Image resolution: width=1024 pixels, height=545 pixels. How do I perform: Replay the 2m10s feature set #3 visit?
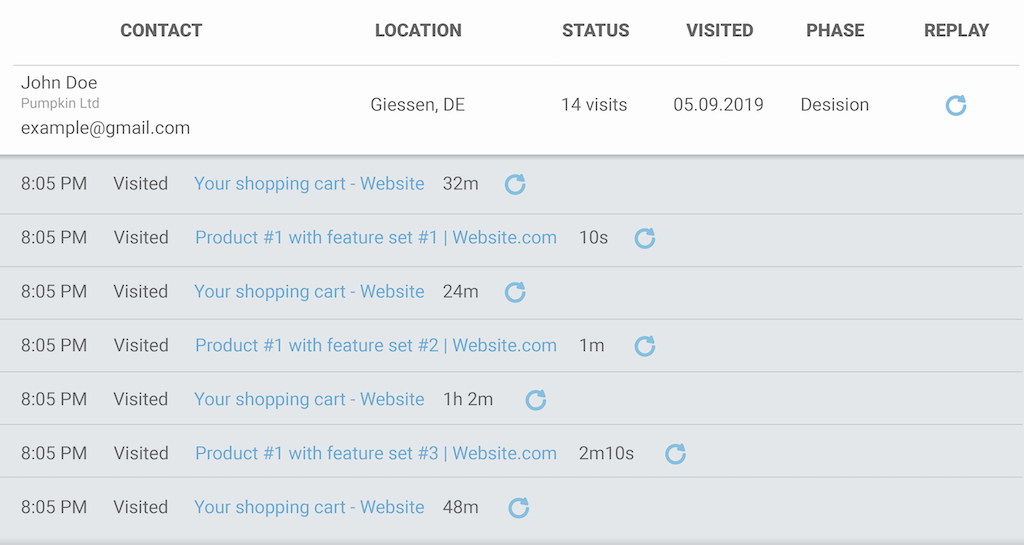(x=676, y=454)
